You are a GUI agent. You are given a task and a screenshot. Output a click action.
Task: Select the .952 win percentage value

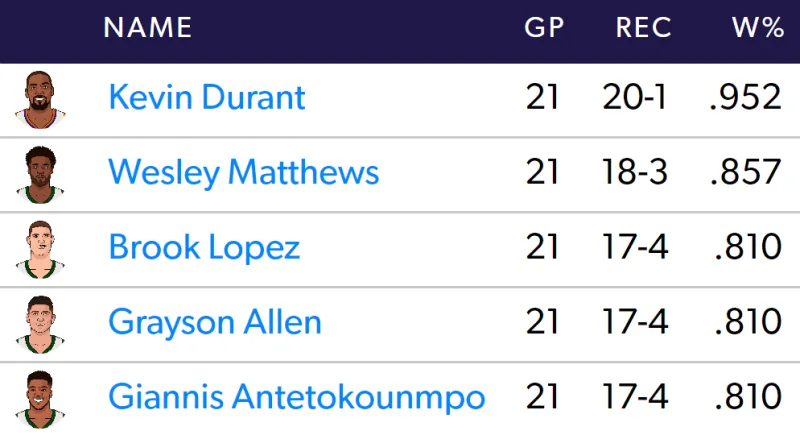[745, 97]
